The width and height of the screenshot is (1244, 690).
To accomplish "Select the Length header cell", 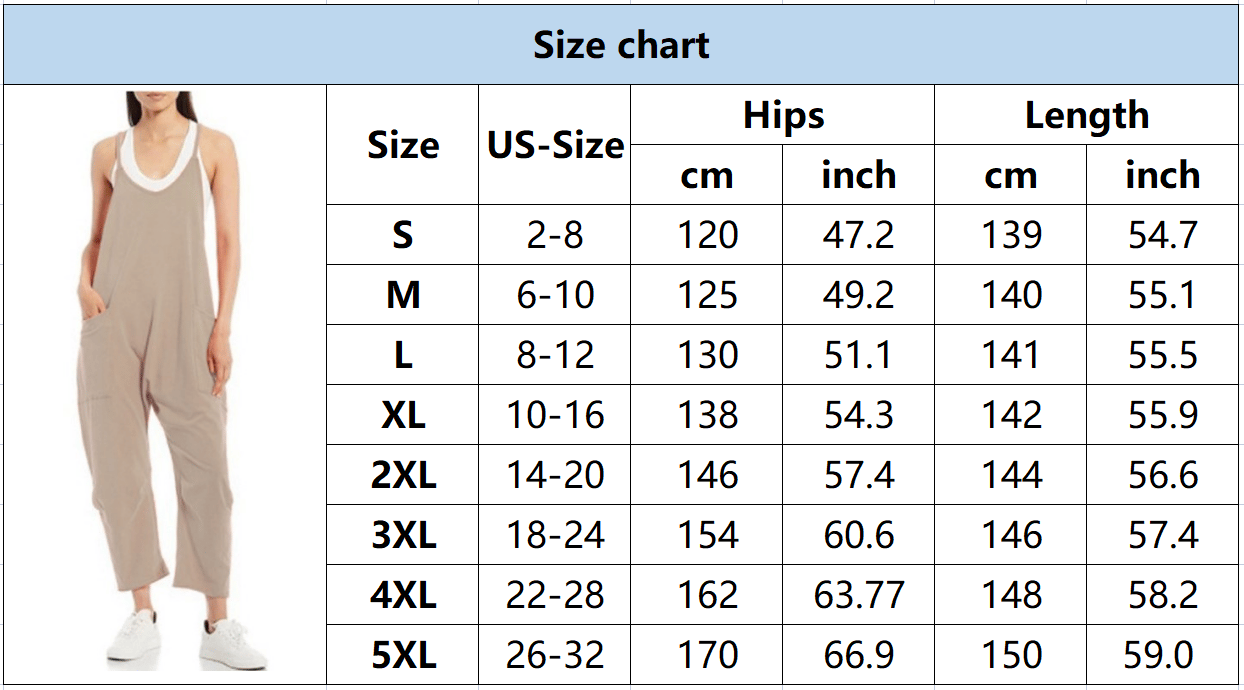I will [x=1086, y=116].
